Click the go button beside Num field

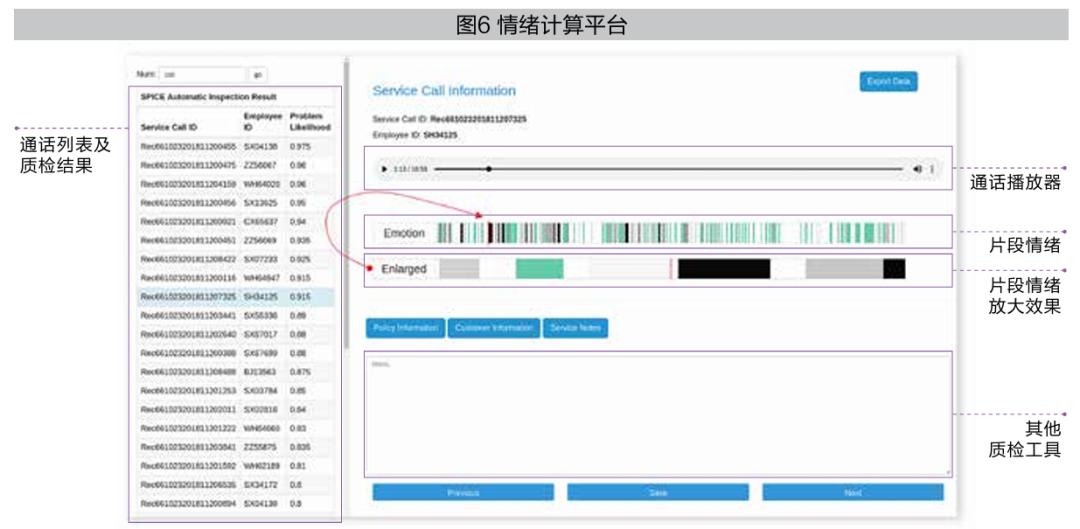258,74
